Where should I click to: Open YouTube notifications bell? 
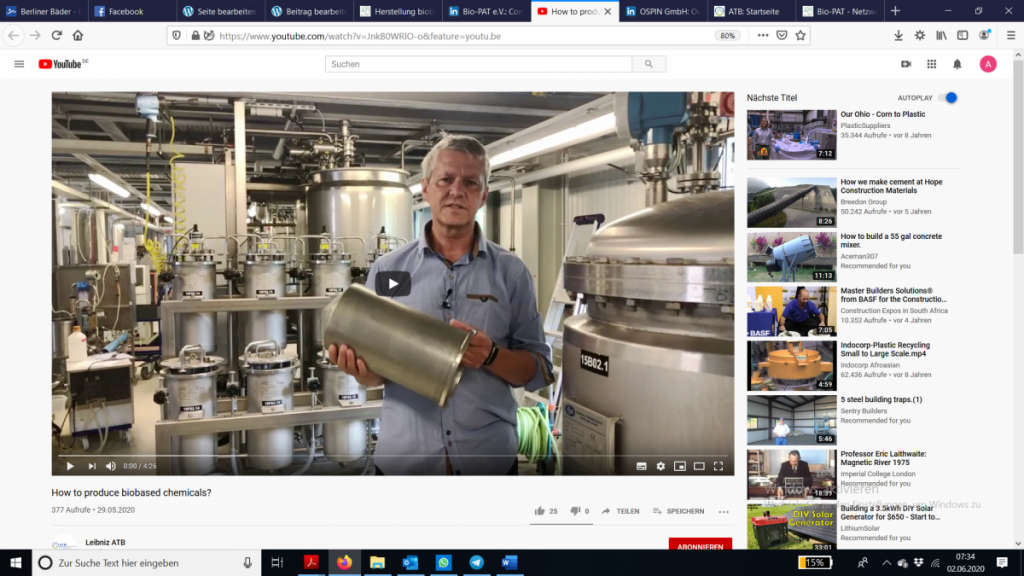(958, 63)
